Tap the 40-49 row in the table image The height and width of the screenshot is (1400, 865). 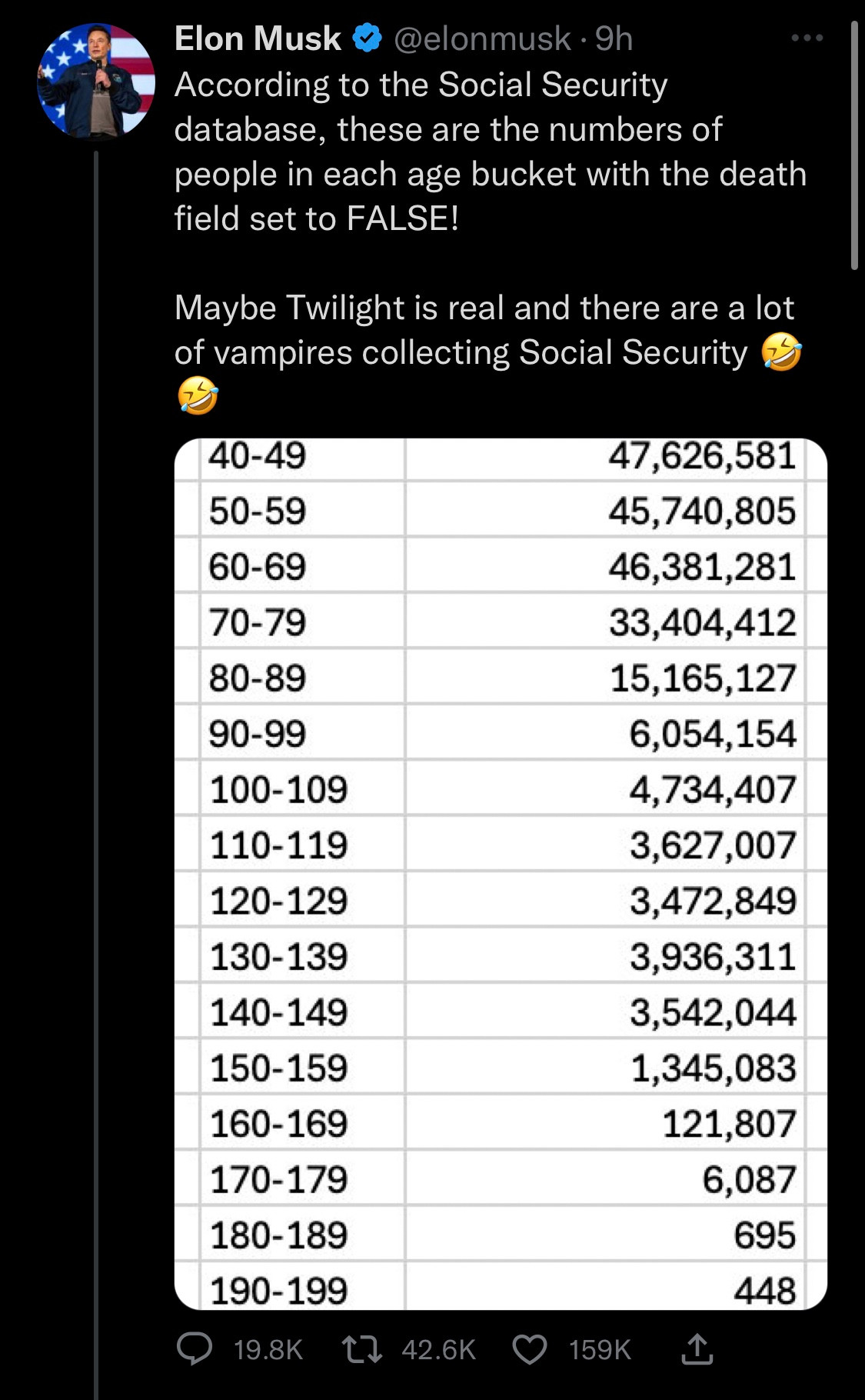501,458
